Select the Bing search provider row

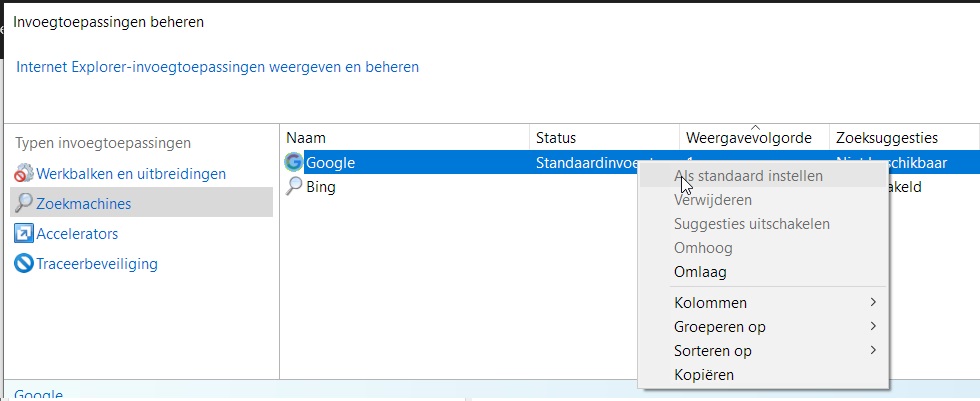[x=321, y=187]
